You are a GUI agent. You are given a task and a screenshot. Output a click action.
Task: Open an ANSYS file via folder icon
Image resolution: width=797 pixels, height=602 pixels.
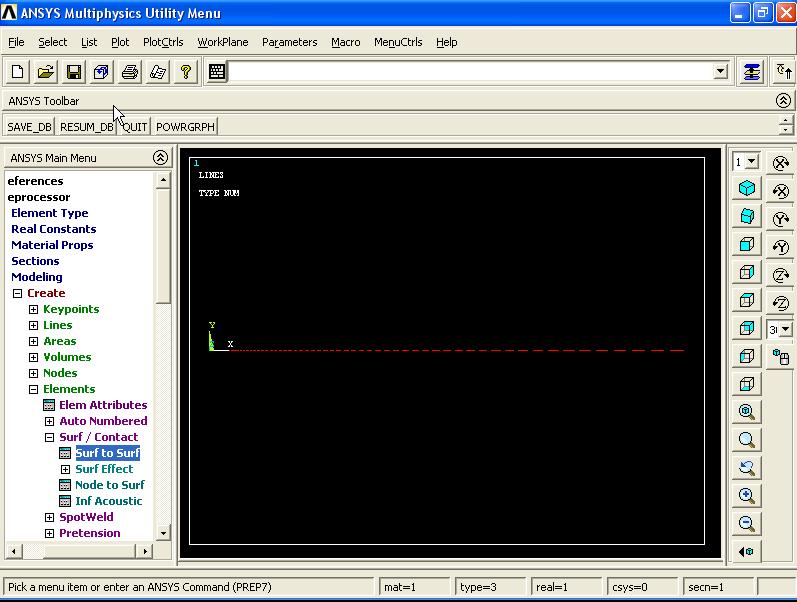(x=45, y=72)
